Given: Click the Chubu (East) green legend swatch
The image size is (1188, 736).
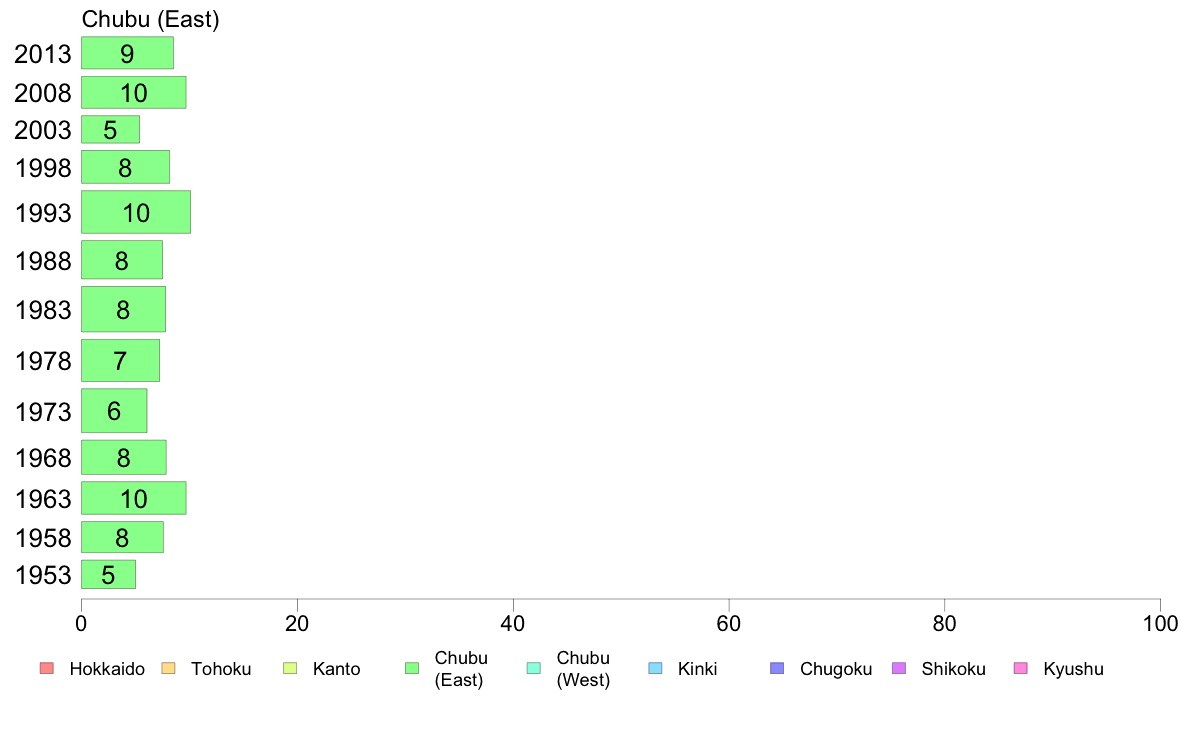Looking at the screenshot, I should (412, 669).
